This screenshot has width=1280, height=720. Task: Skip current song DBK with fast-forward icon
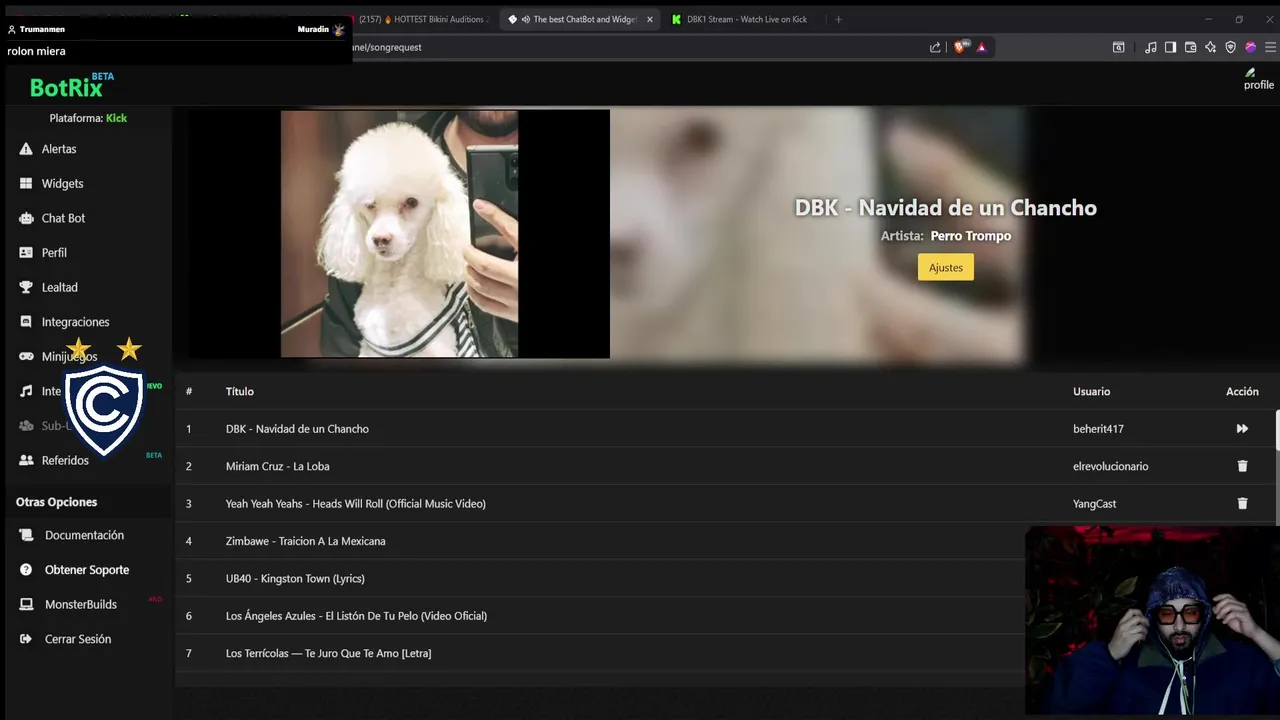click(1242, 429)
